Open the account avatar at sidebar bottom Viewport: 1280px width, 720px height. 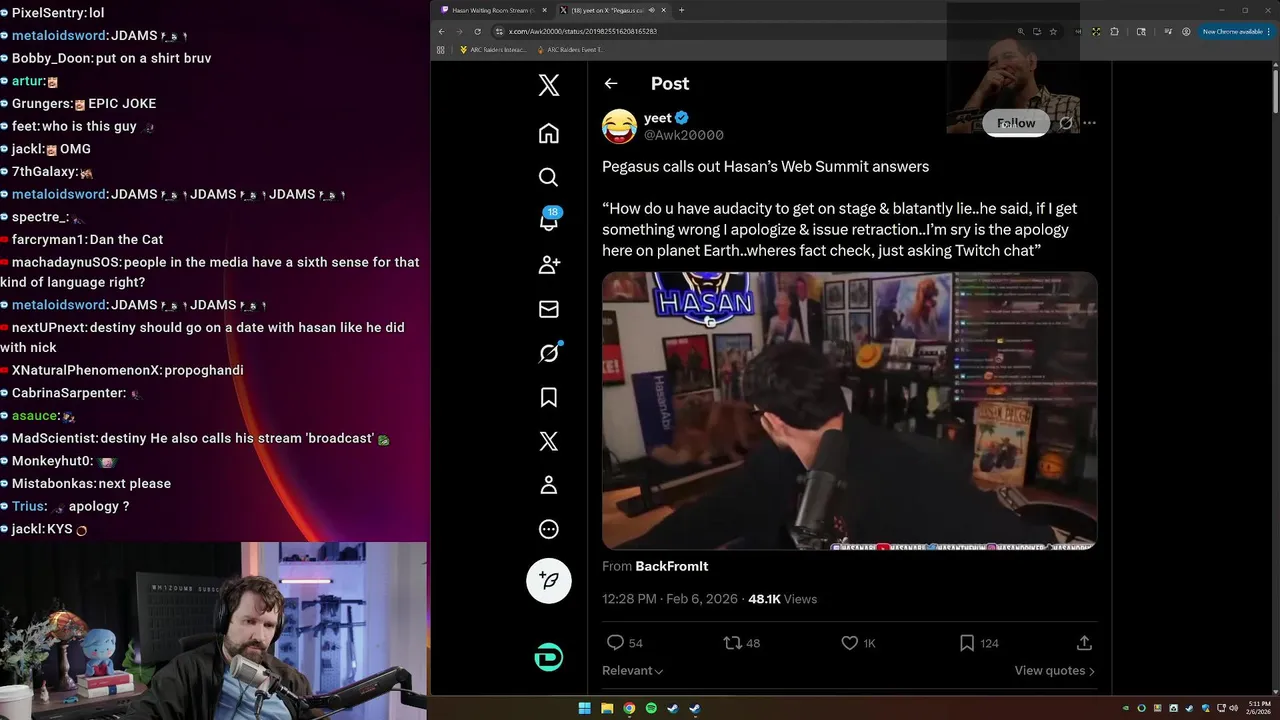[x=549, y=657]
